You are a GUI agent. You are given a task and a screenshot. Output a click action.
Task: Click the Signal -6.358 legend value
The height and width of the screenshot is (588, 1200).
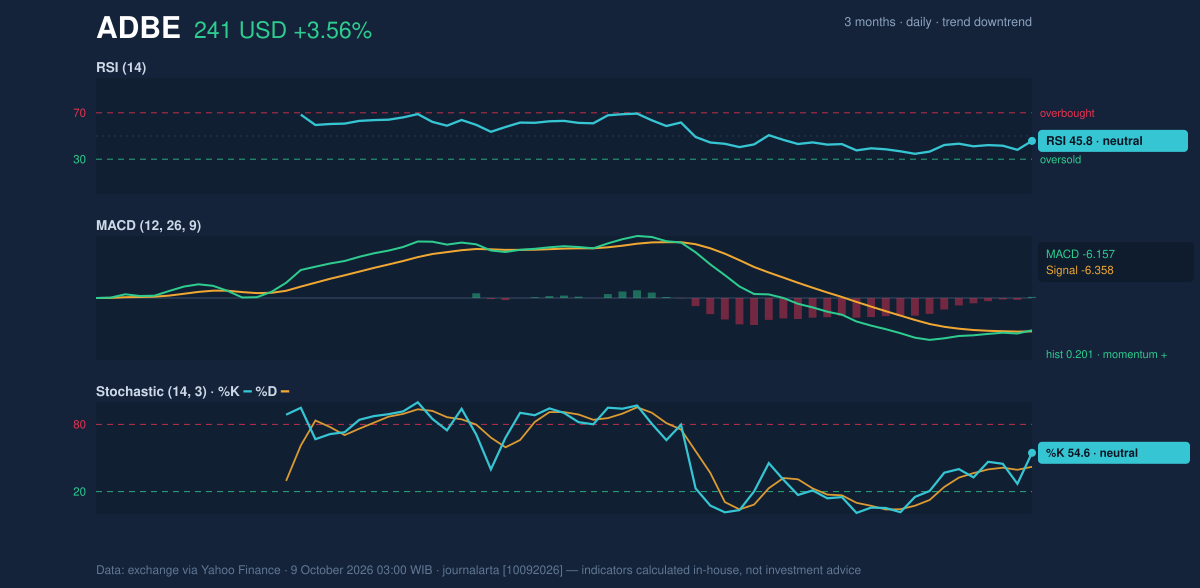coord(1080,270)
